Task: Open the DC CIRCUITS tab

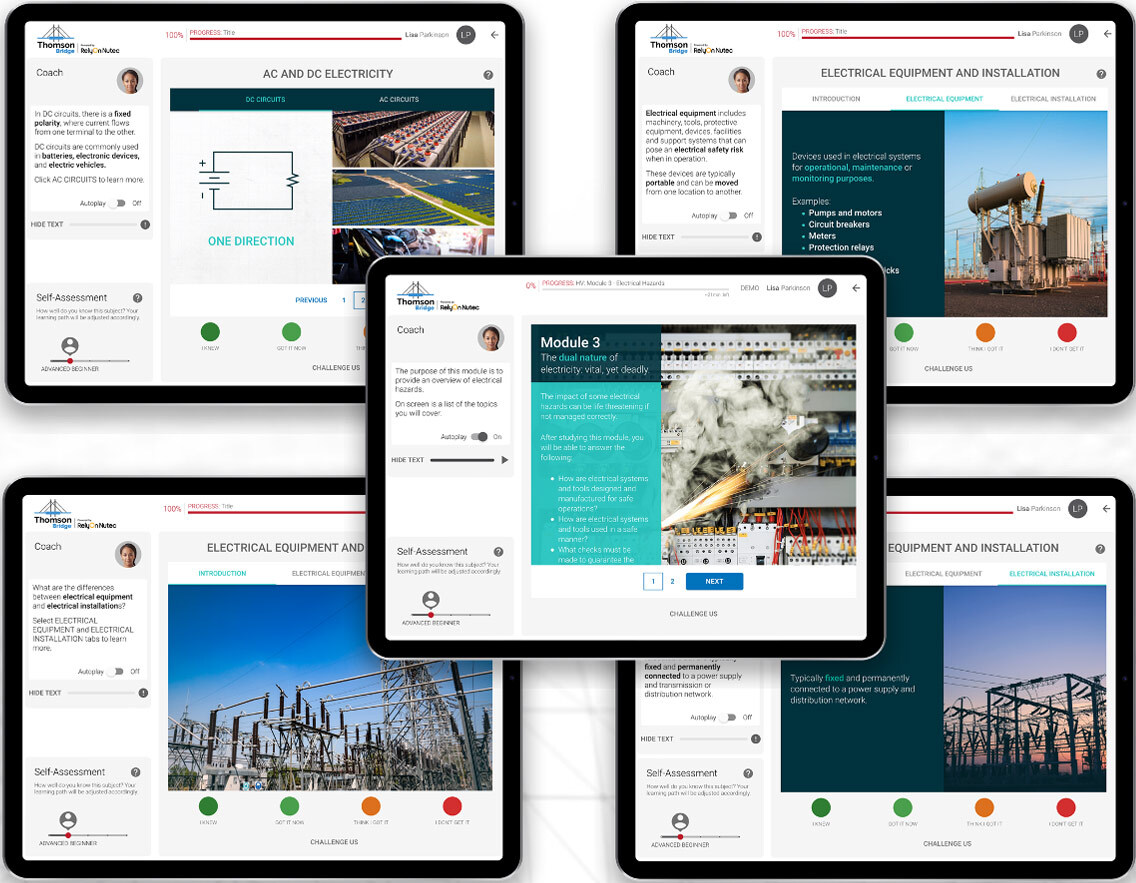Action: tap(265, 100)
